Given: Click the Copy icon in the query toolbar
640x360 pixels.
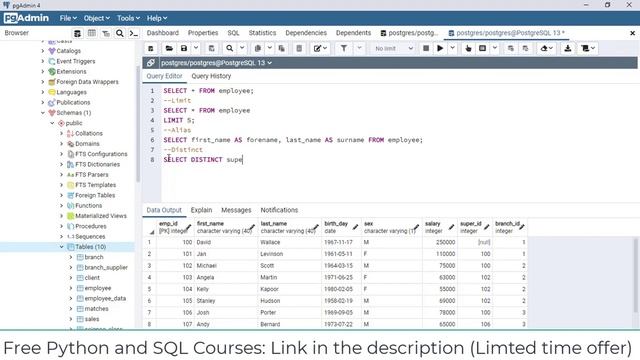Looking at the screenshot, I should click(x=258, y=48).
